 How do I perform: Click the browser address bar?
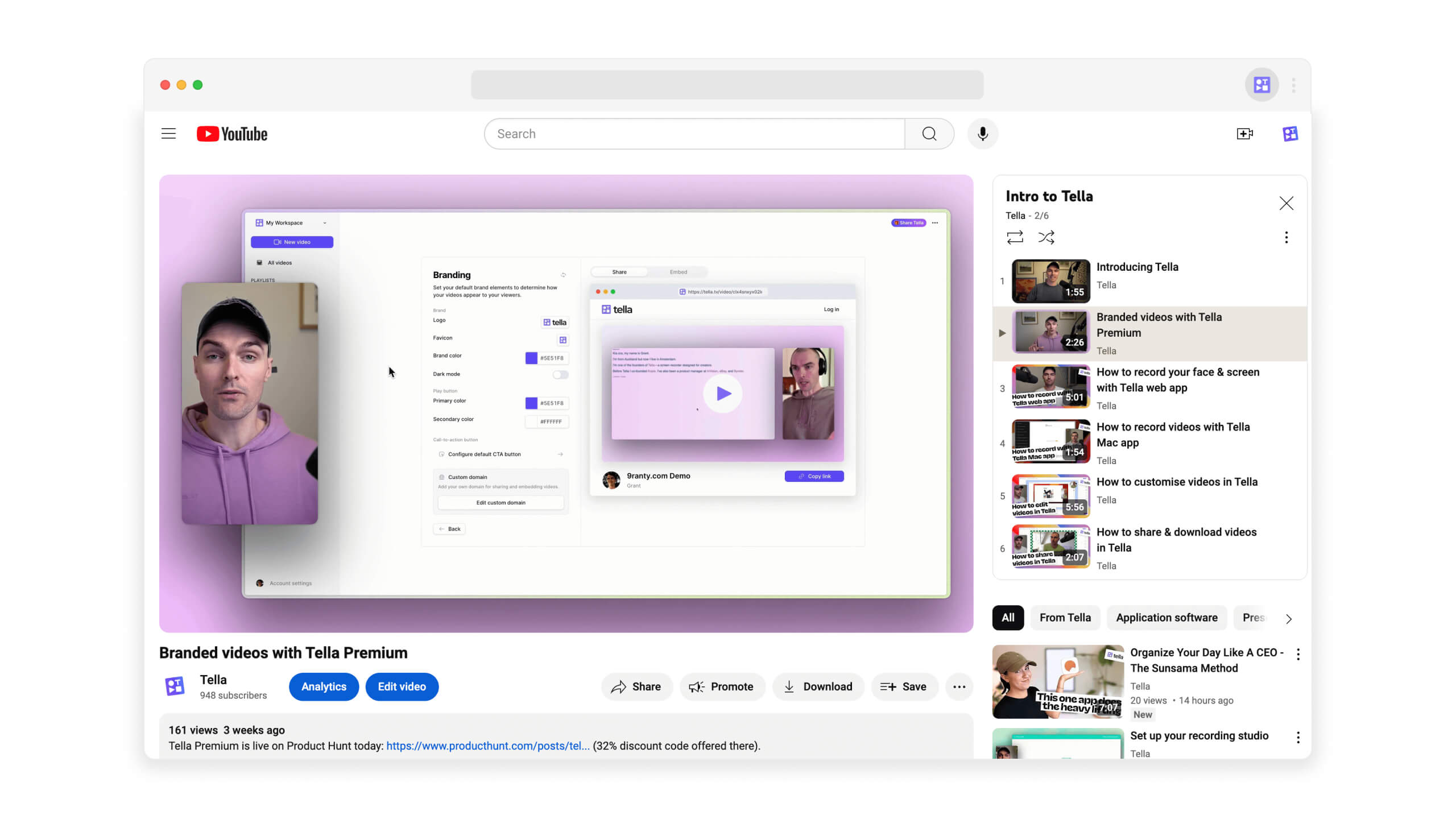click(x=727, y=85)
